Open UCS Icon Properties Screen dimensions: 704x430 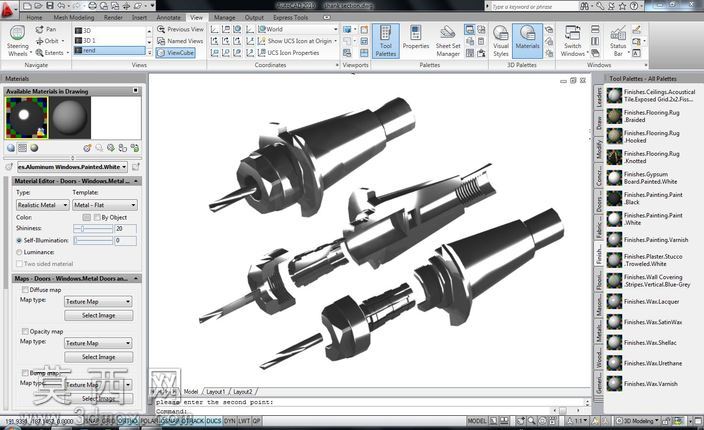click(288, 53)
